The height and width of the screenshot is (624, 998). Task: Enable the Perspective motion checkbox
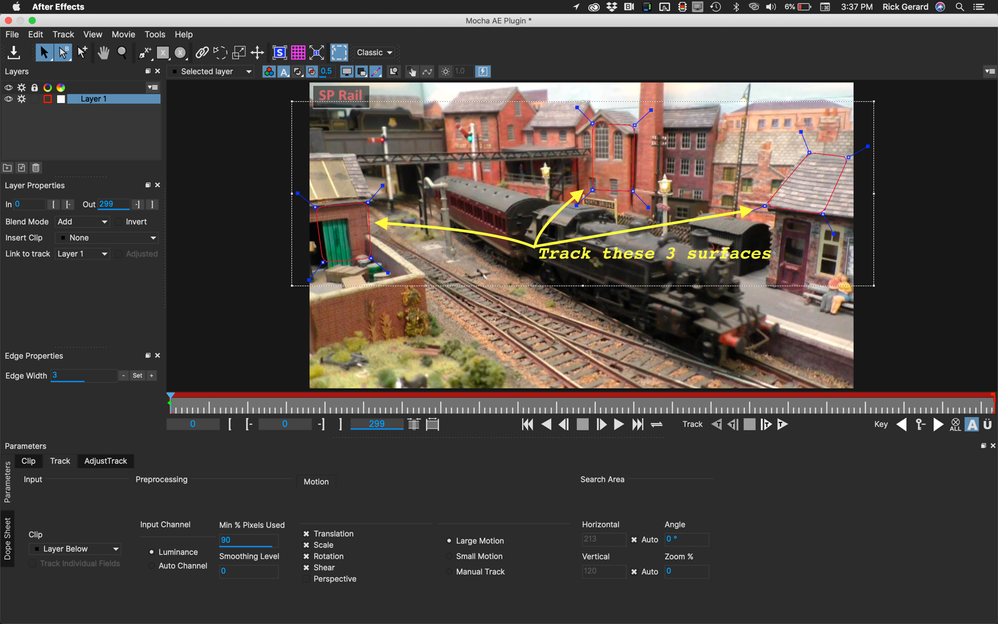pos(307,579)
